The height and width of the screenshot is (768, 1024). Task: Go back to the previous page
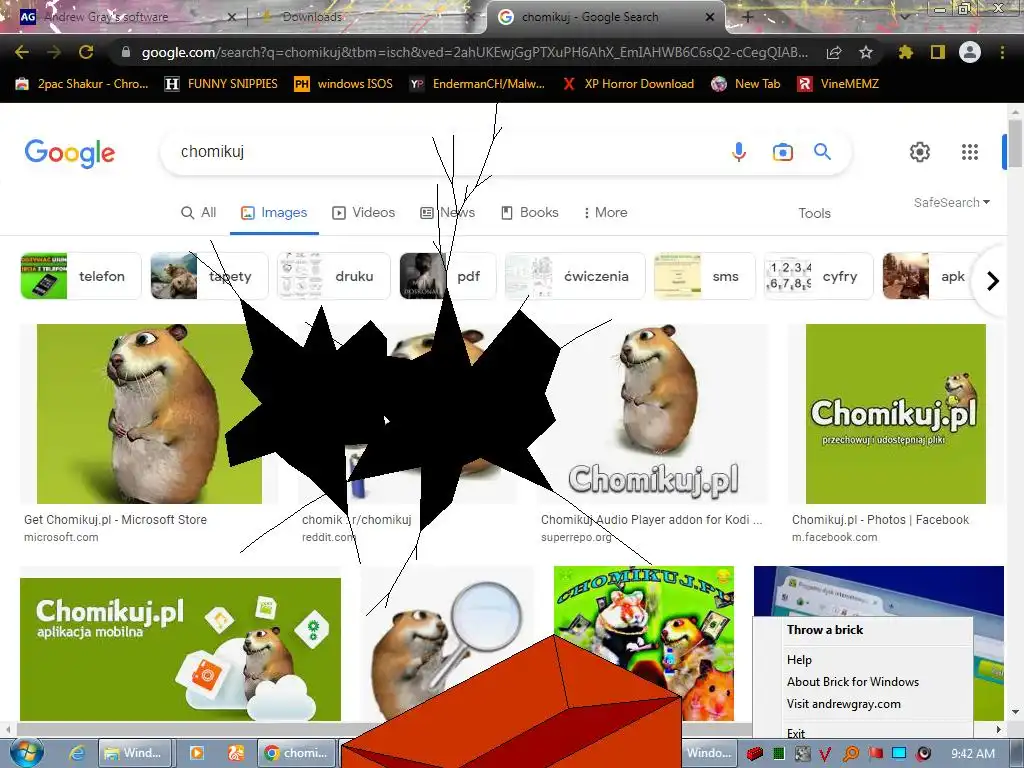click(x=22, y=52)
